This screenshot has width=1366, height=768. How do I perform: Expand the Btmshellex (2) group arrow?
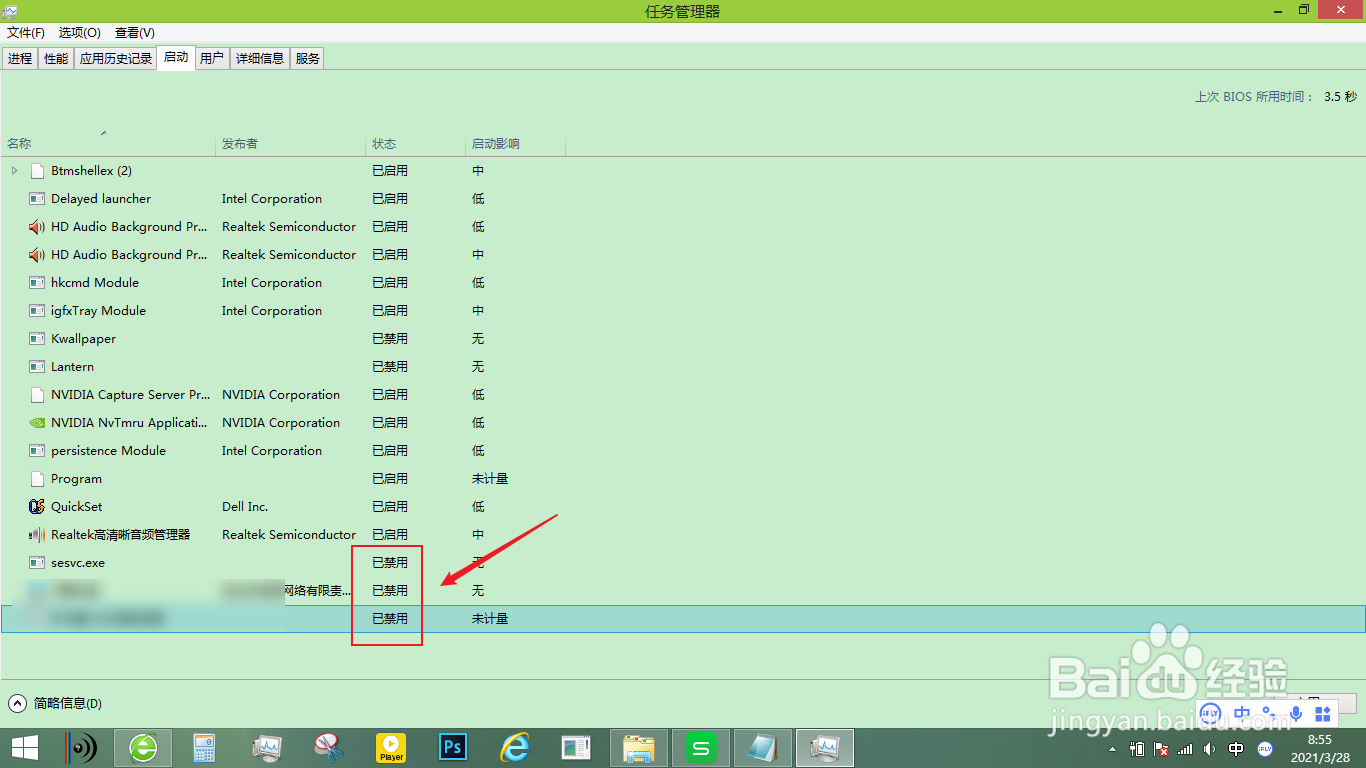(14, 171)
